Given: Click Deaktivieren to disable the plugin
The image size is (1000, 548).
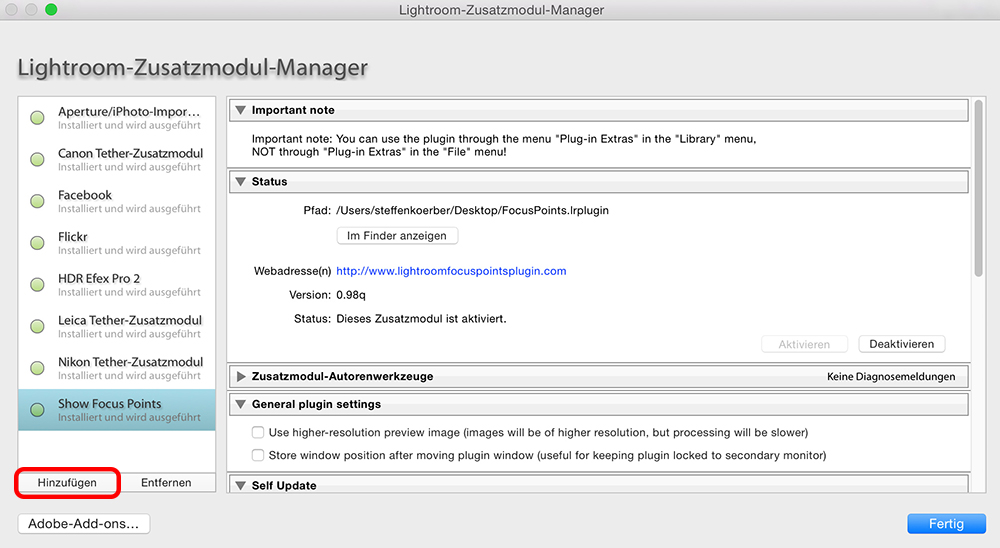Looking at the screenshot, I should click(x=902, y=344).
